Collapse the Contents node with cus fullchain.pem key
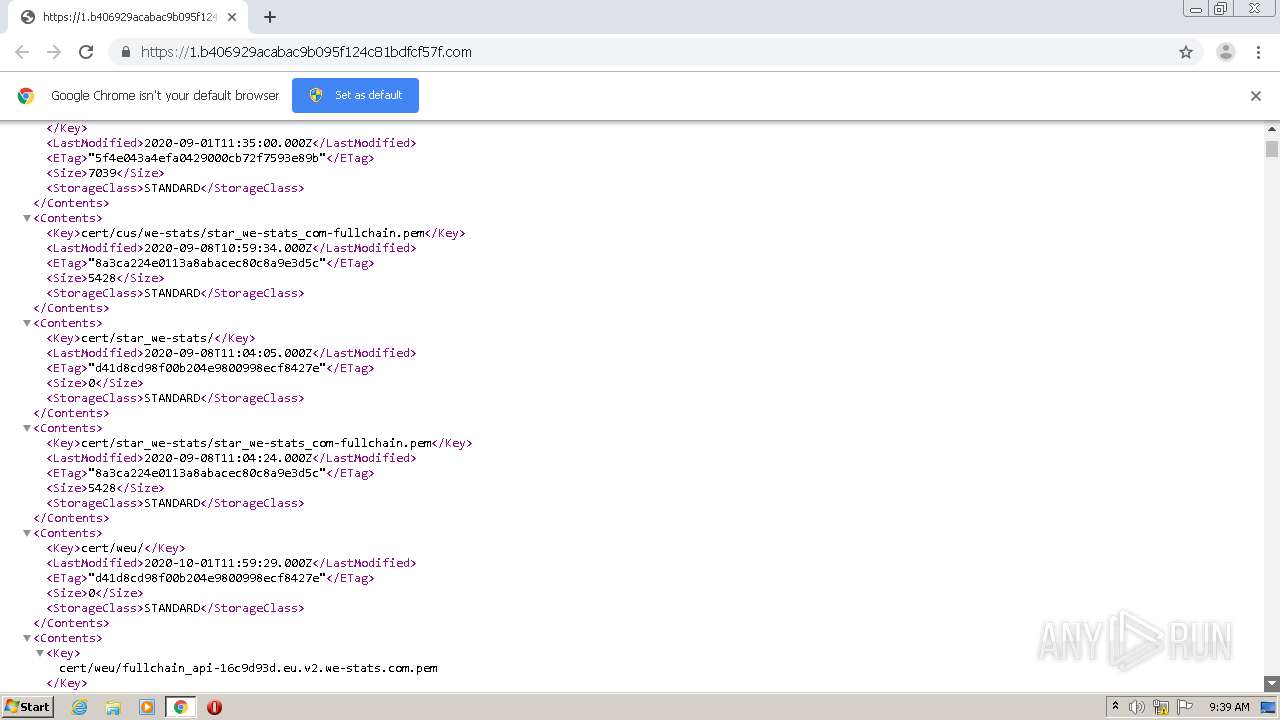The width and height of the screenshot is (1280, 720). click(x=27, y=218)
